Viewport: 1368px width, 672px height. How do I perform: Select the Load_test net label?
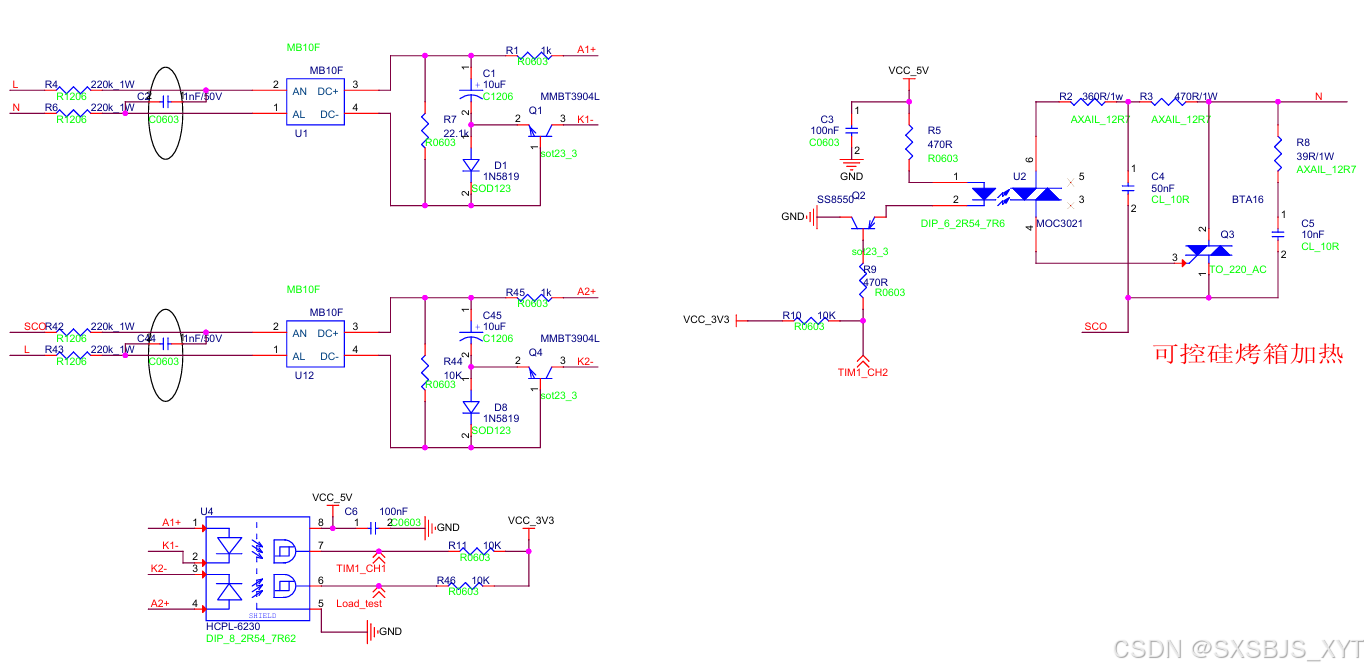[359, 603]
